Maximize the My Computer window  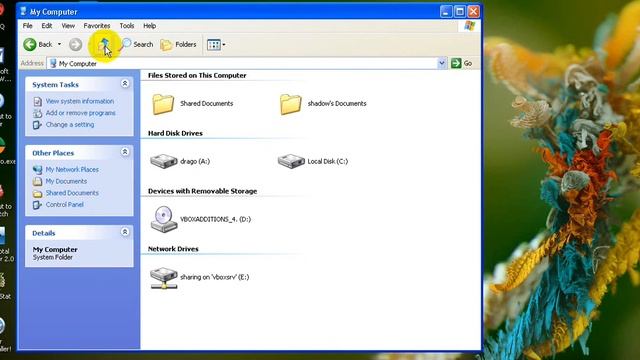tap(460, 11)
